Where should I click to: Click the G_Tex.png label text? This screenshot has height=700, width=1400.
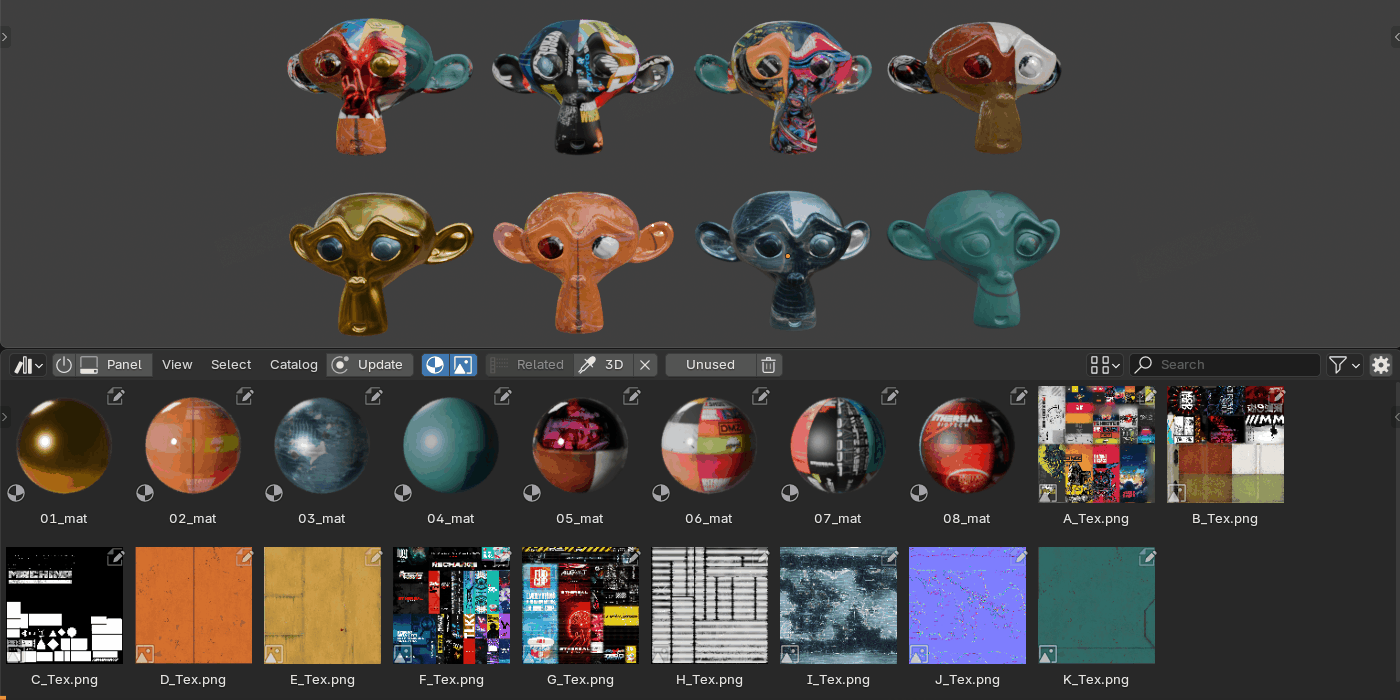coord(580,679)
